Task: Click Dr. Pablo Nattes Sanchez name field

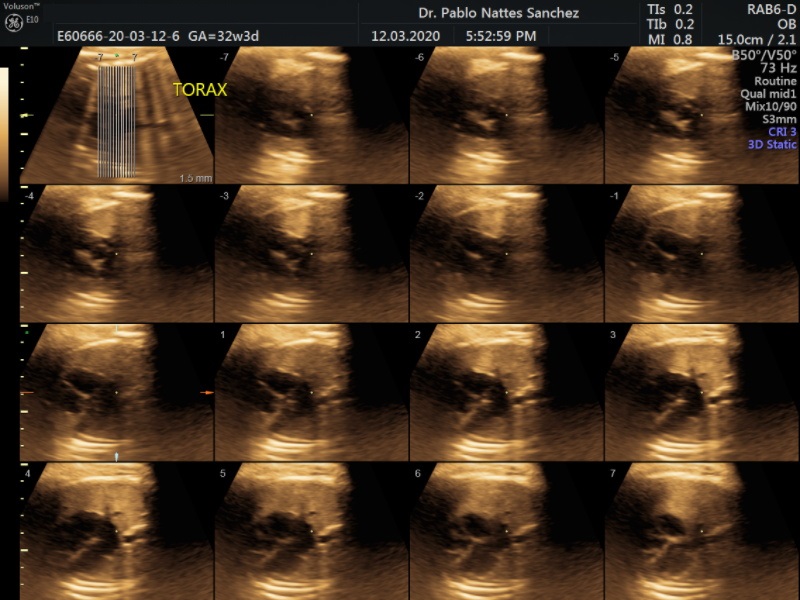Action: [496, 13]
